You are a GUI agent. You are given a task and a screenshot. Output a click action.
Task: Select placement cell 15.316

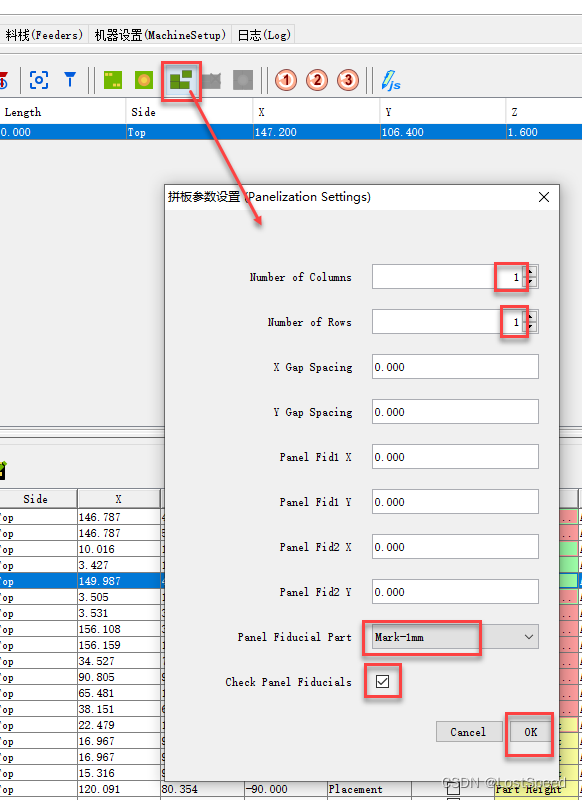(x=118, y=773)
